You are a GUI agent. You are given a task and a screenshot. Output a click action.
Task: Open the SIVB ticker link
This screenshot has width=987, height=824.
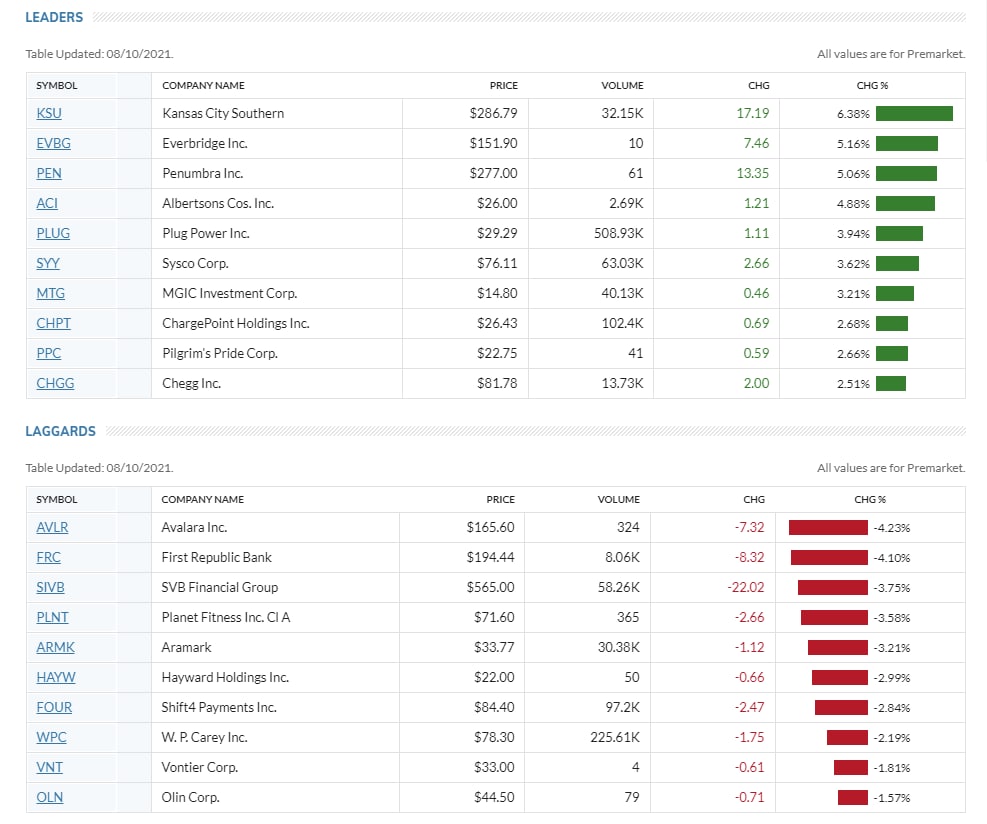coord(50,587)
